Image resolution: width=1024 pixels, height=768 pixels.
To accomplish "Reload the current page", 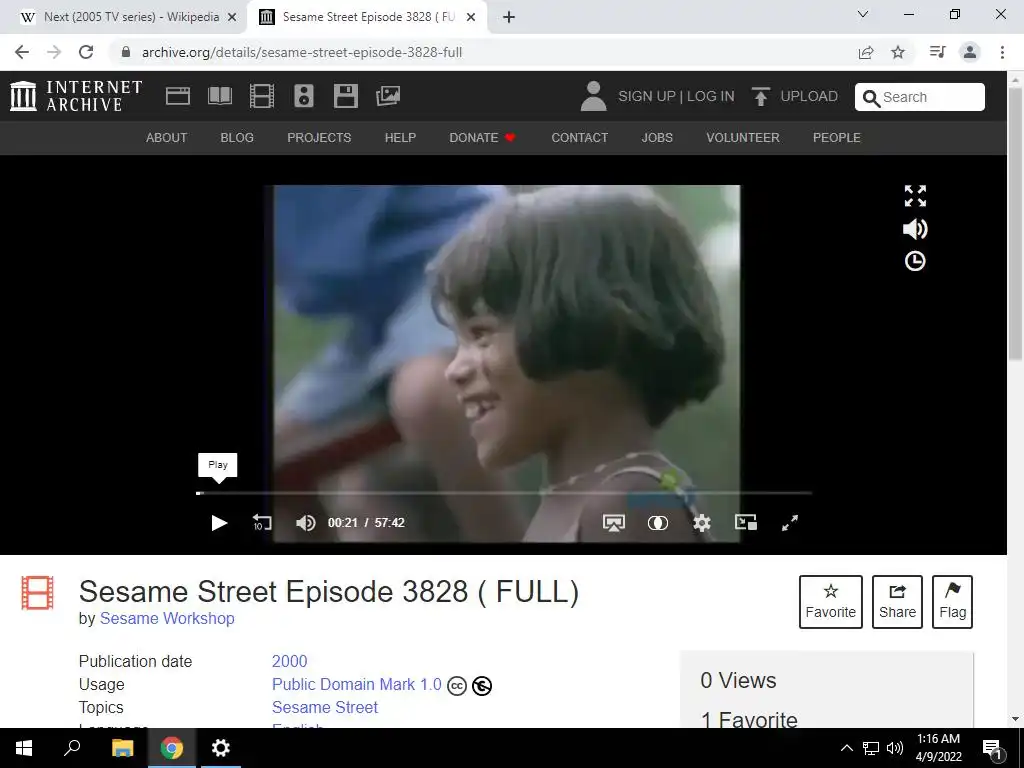I will [x=86, y=52].
